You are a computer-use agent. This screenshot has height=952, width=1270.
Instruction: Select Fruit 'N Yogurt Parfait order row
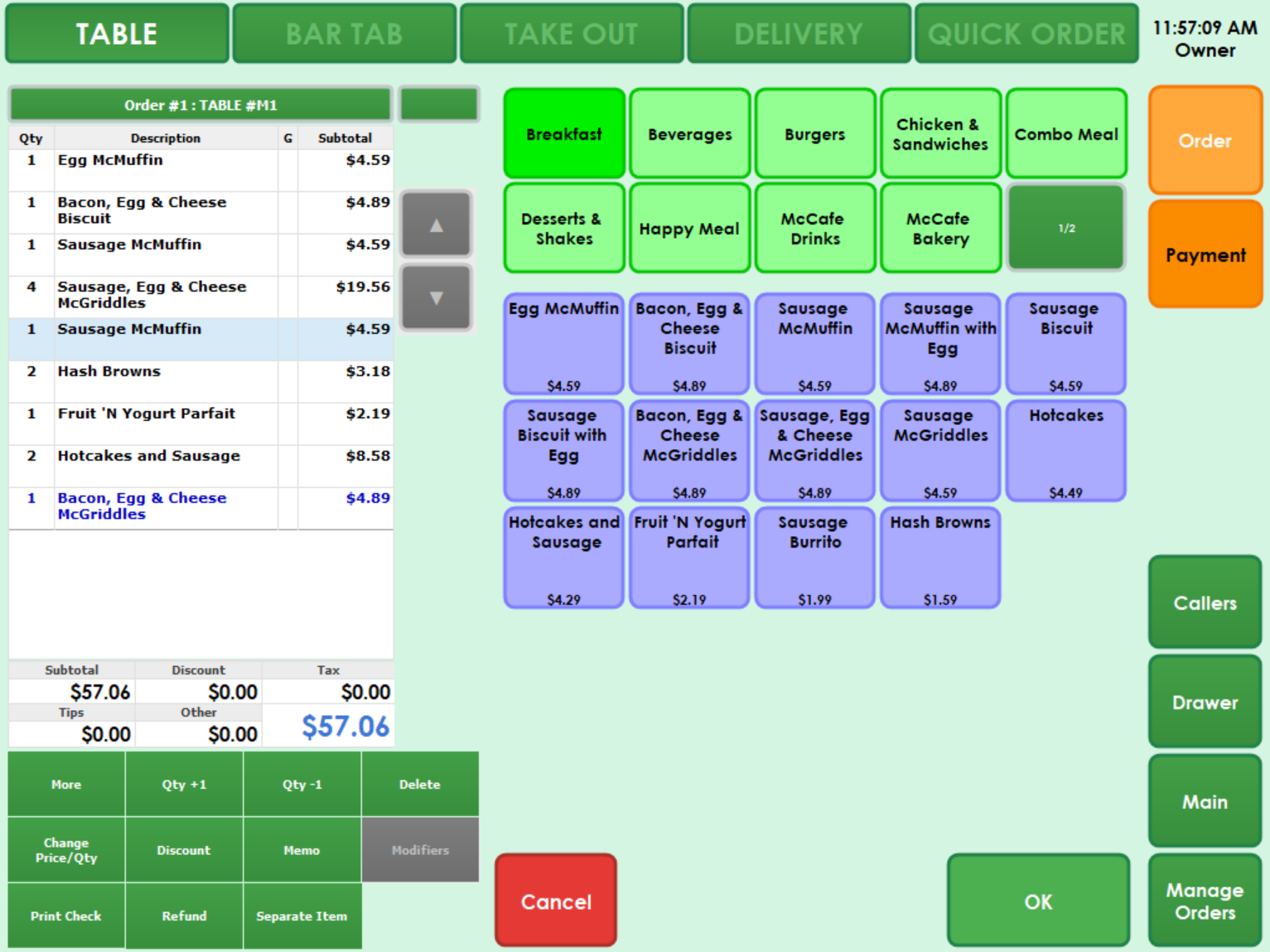[201, 424]
